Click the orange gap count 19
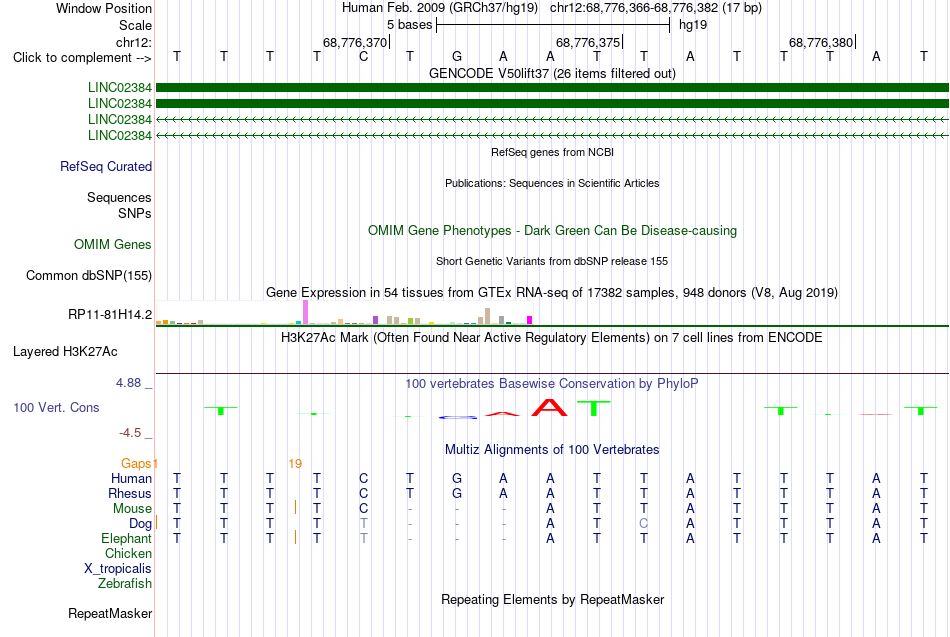950x637 pixels. click(295, 464)
